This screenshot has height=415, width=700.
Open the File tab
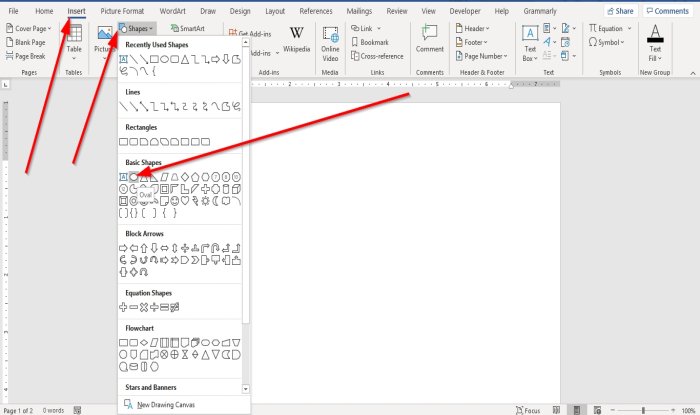13,11
